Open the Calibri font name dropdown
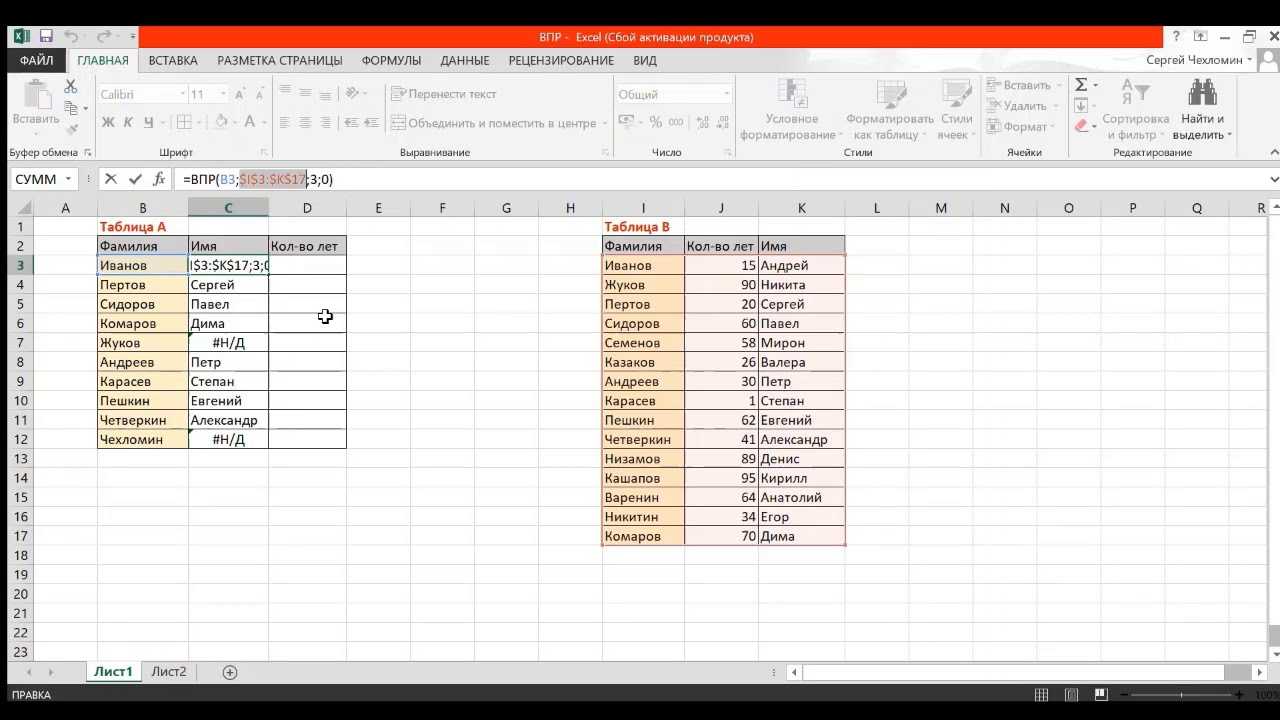 [182, 94]
